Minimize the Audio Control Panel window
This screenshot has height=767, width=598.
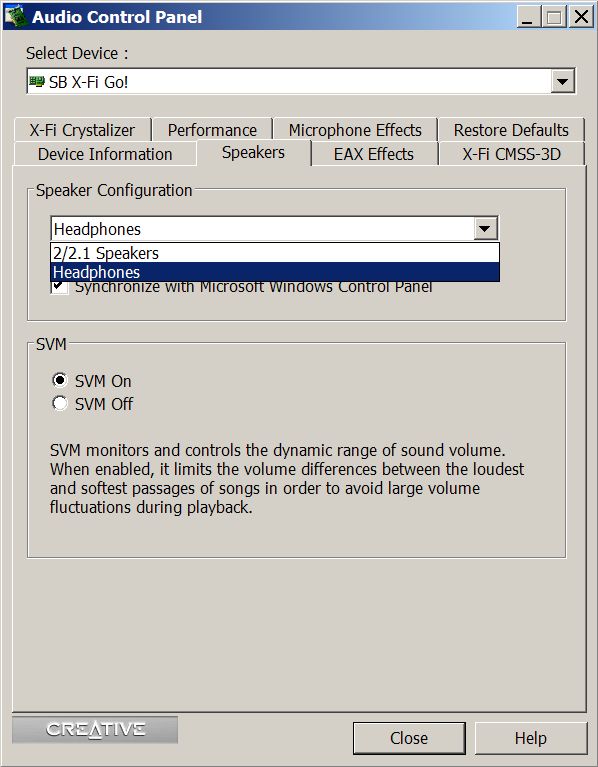click(x=528, y=17)
